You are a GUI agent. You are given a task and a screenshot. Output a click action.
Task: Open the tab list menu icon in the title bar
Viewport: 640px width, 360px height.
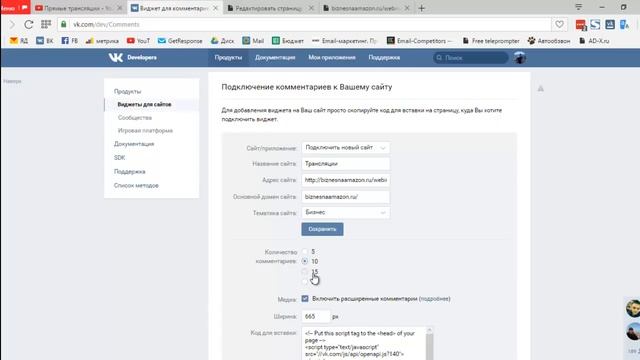coord(579,7)
